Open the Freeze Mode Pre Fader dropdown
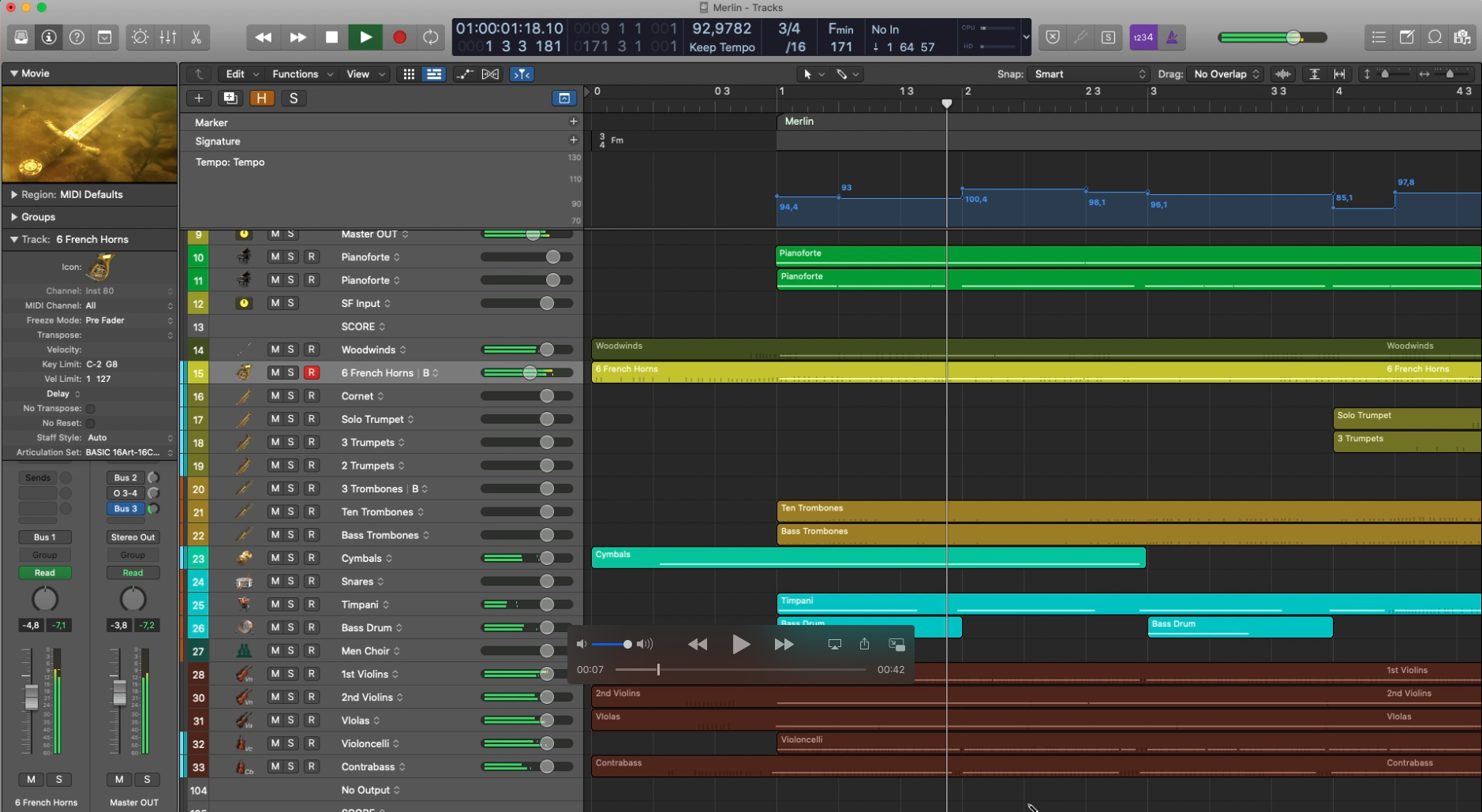Screen dimensions: 1482x812 pos(129,320)
